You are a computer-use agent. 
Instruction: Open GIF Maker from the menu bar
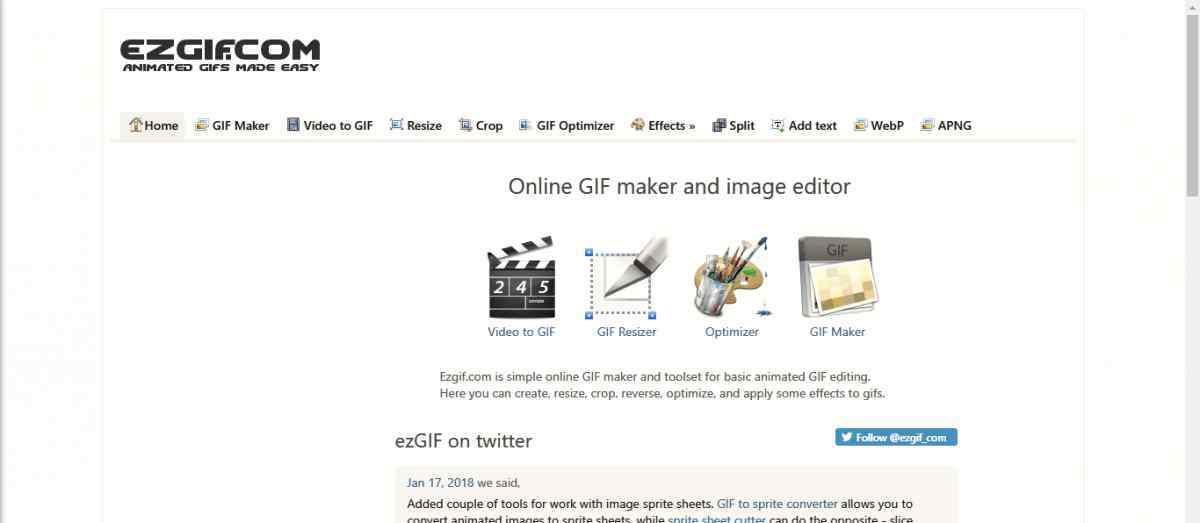(x=232, y=125)
